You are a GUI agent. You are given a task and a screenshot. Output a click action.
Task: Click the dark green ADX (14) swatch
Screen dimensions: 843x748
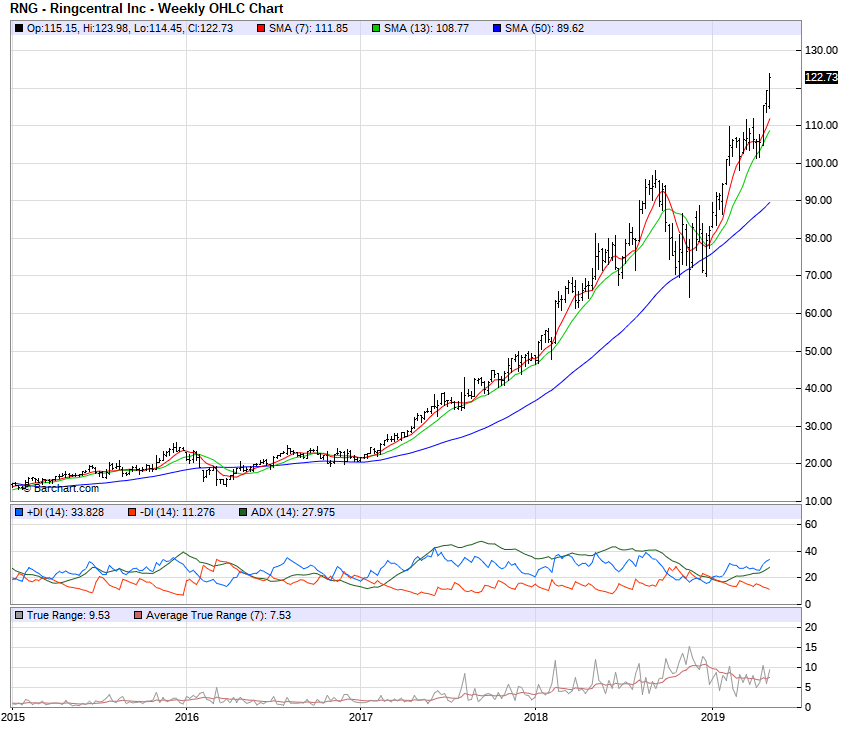coord(244,512)
